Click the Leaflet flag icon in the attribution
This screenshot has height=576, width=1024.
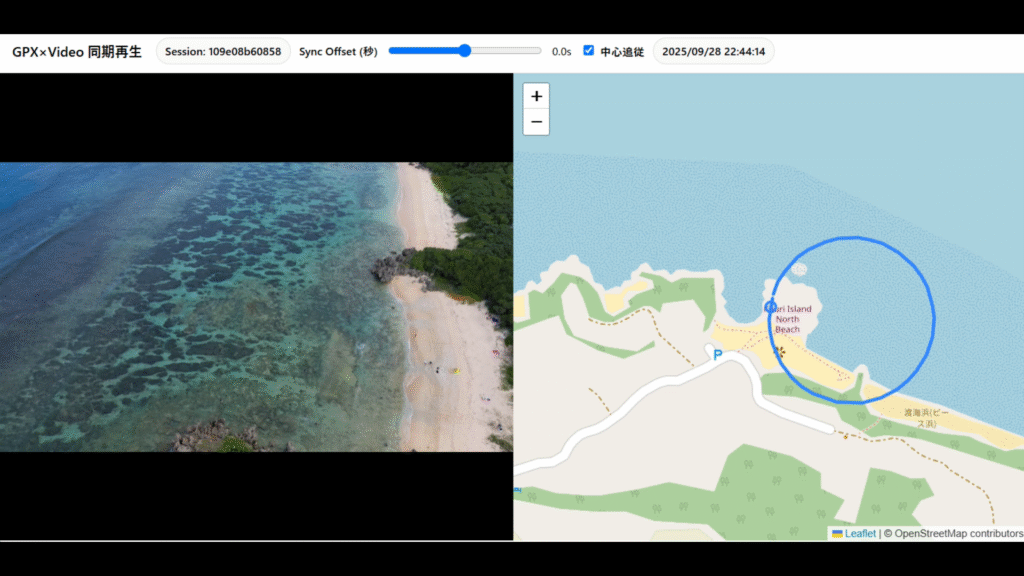(x=837, y=534)
